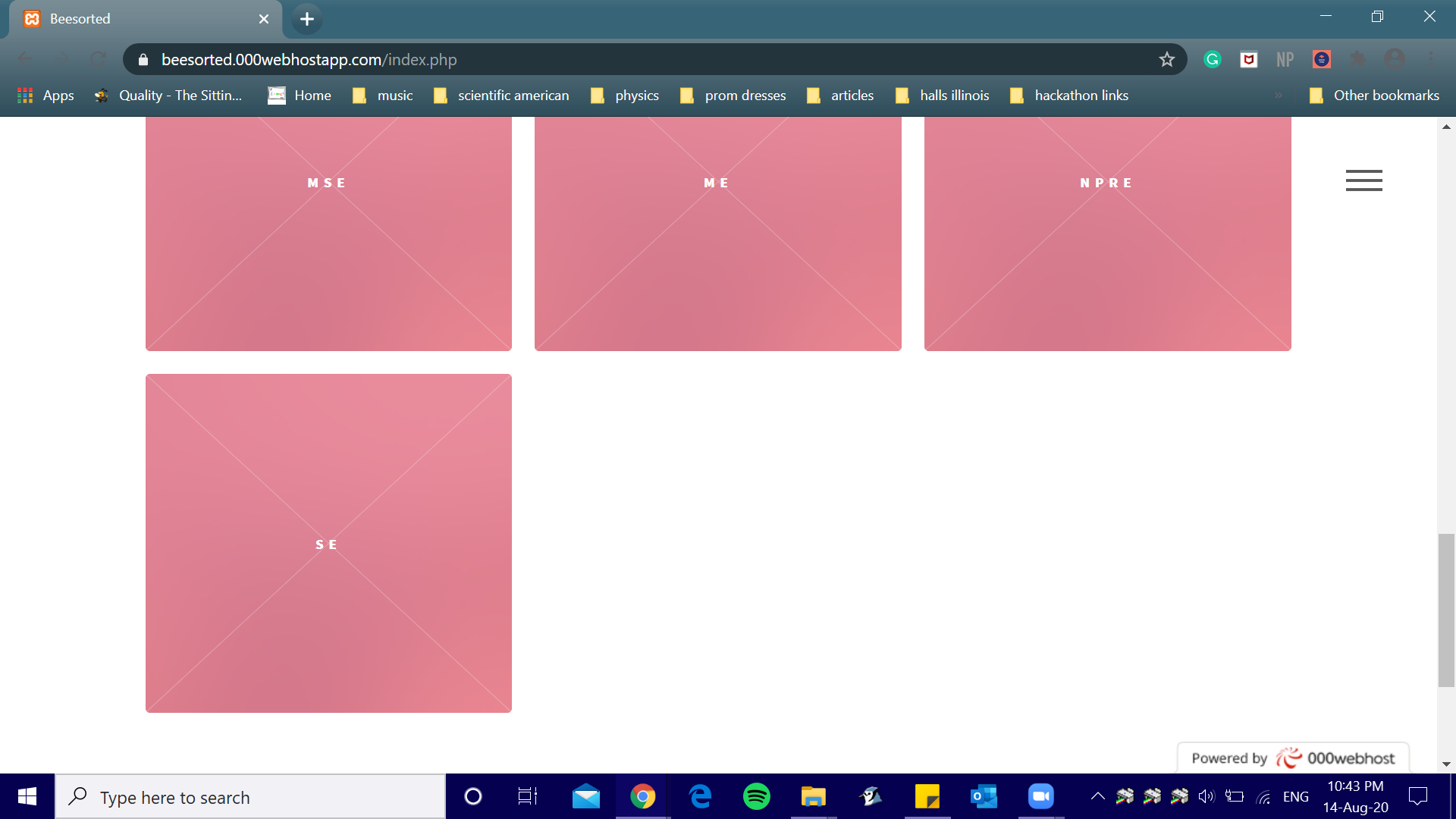Open Chrome profile avatar icon
The height and width of the screenshot is (819, 1456).
pos(1394,59)
